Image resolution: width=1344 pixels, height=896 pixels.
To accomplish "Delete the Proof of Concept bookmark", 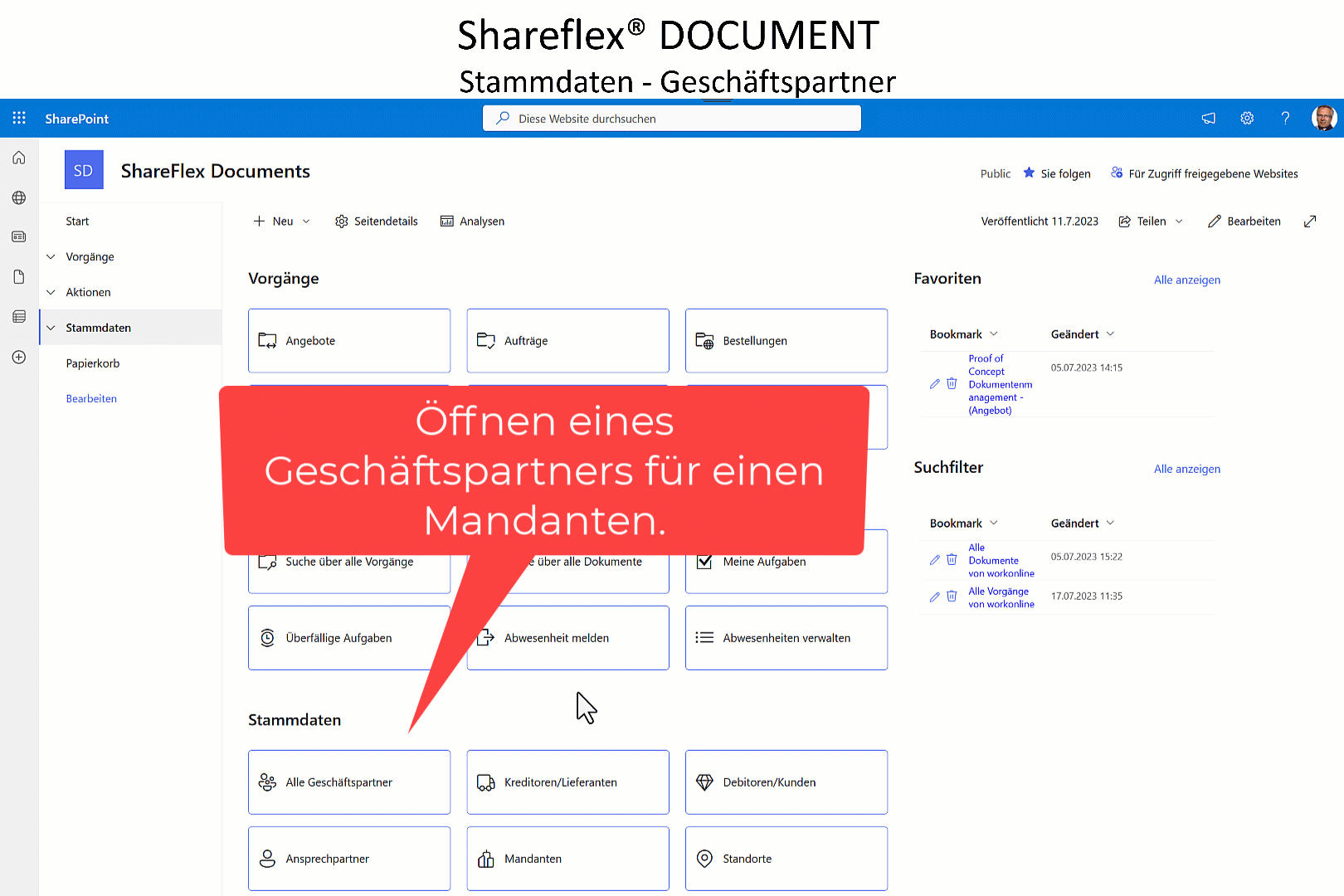I will (x=952, y=384).
